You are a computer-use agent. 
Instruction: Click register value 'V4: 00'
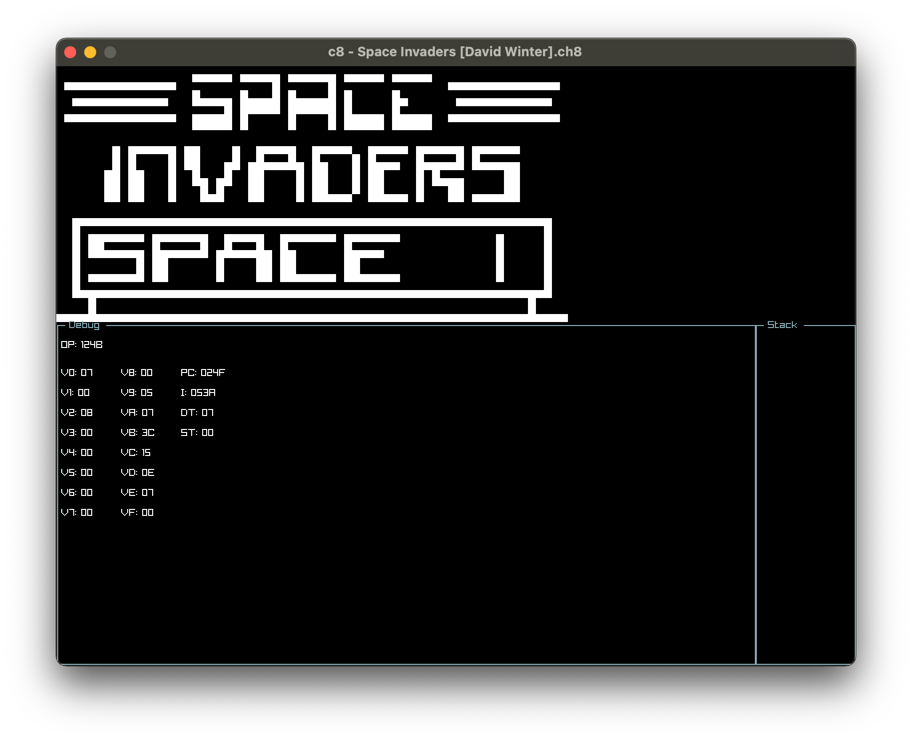(77, 453)
